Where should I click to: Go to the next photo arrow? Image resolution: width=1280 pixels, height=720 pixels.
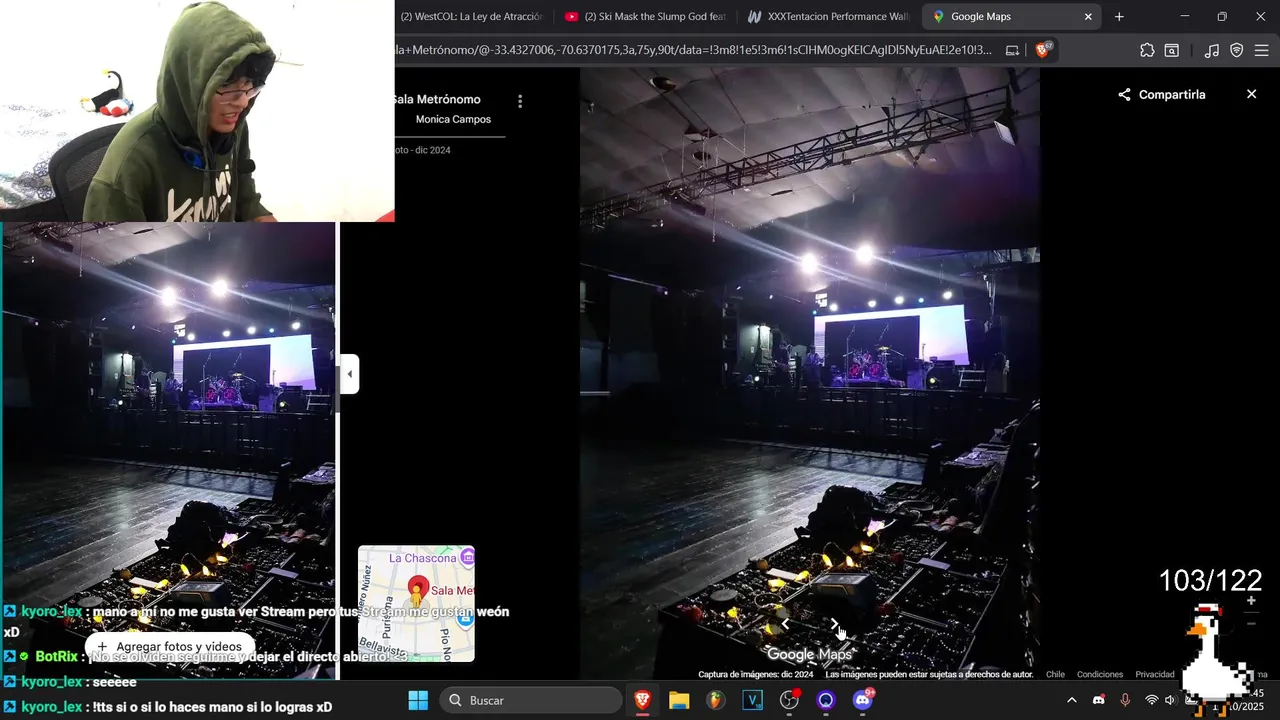click(x=834, y=624)
